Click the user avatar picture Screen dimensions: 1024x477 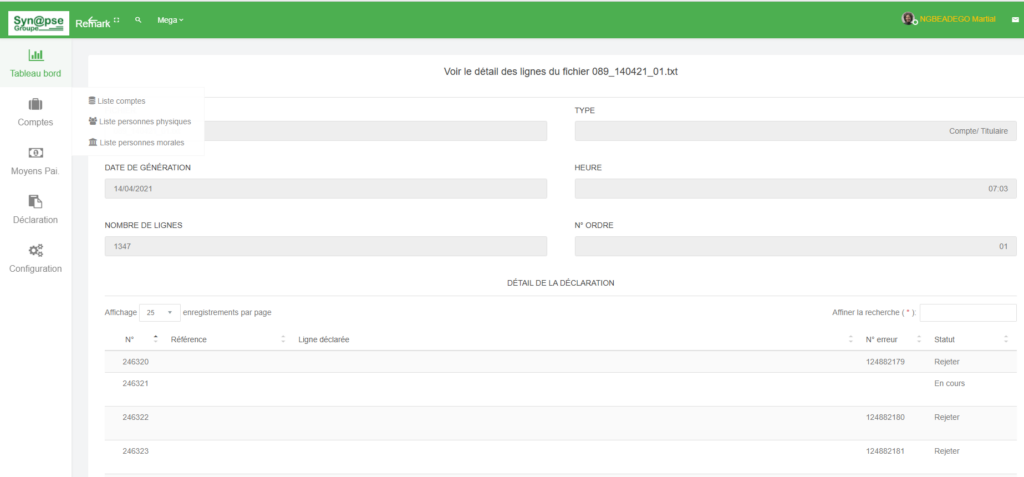pos(908,19)
